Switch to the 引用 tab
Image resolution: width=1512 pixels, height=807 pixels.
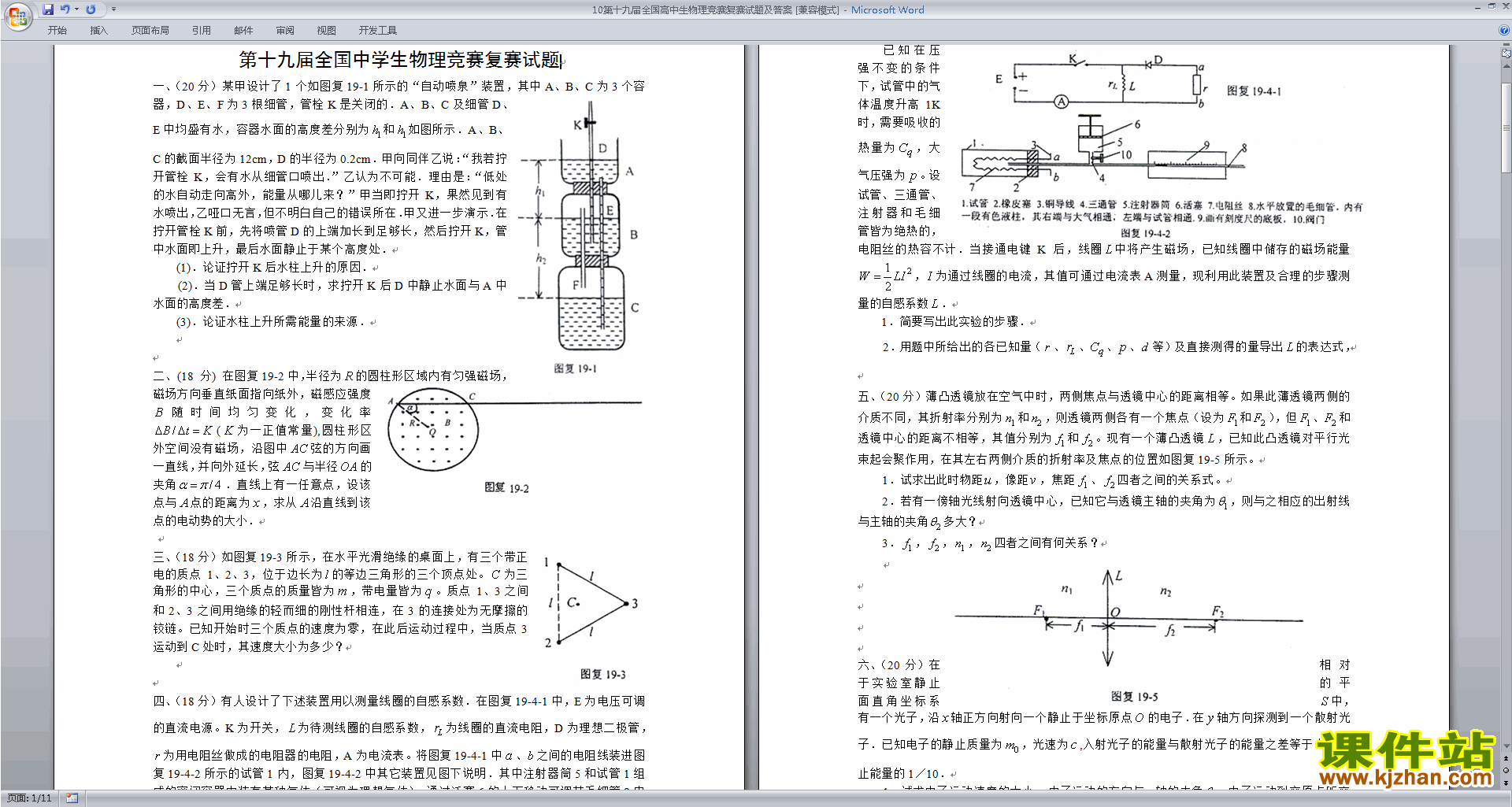pyautogui.click(x=202, y=31)
